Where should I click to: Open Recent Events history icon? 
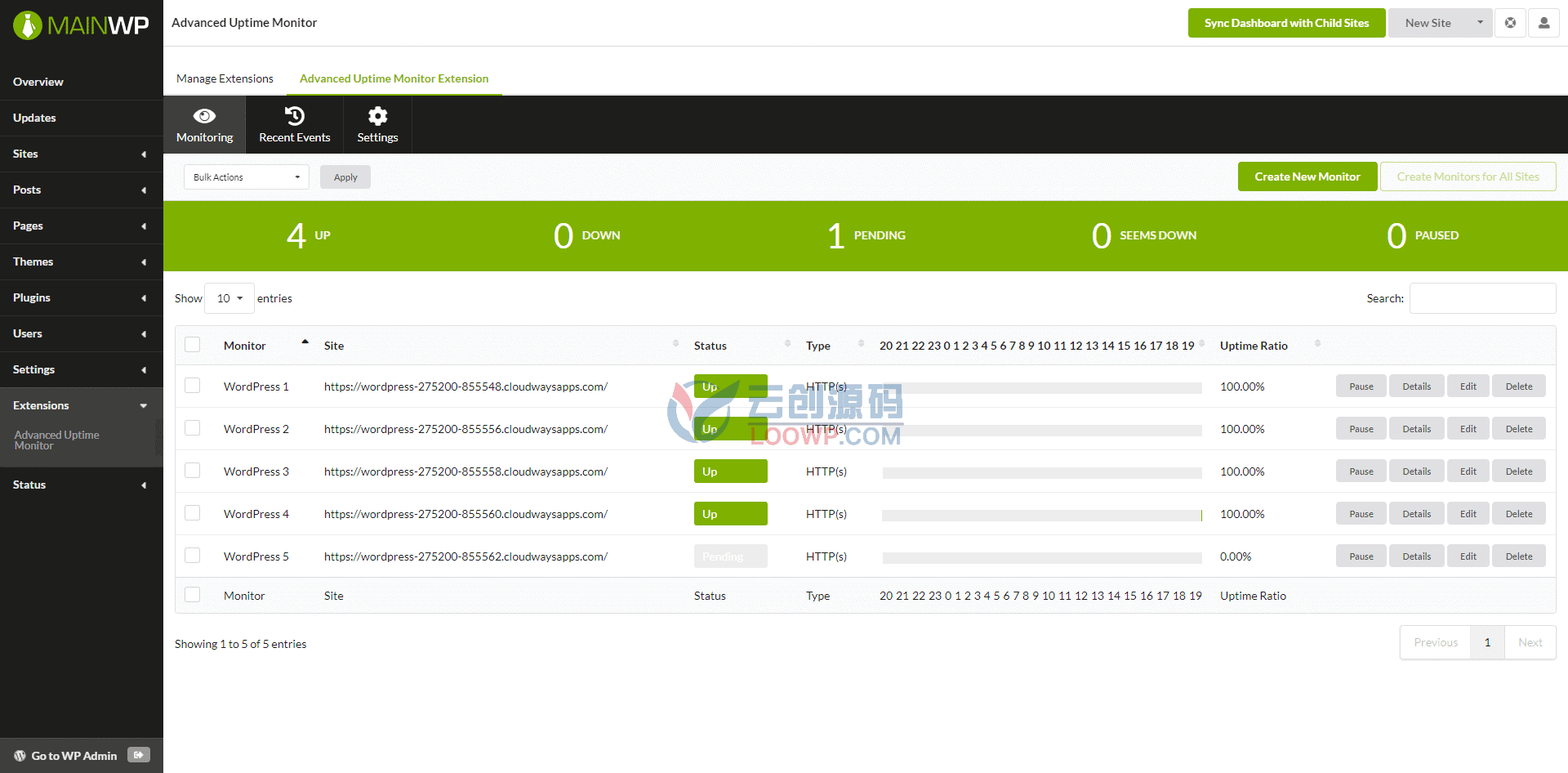pos(295,124)
